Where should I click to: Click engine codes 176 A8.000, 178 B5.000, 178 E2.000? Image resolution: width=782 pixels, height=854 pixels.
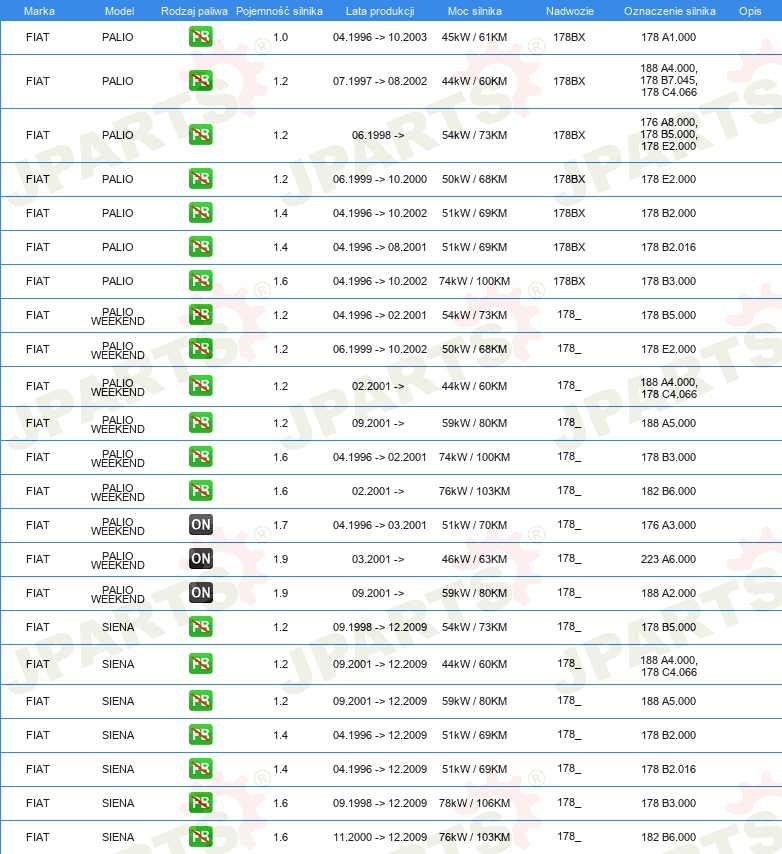pyautogui.click(x=669, y=134)
